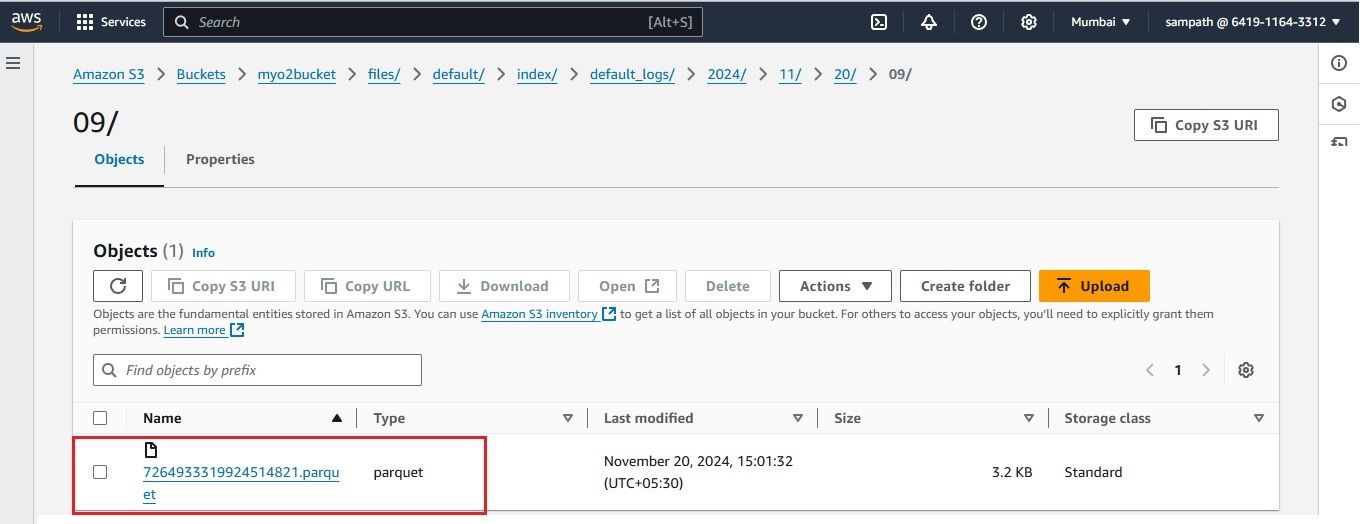This screenshot has width=1366, height=524.
Task: Click the parquet type cell
Action: pyautogui.click(x=398, y=472)
